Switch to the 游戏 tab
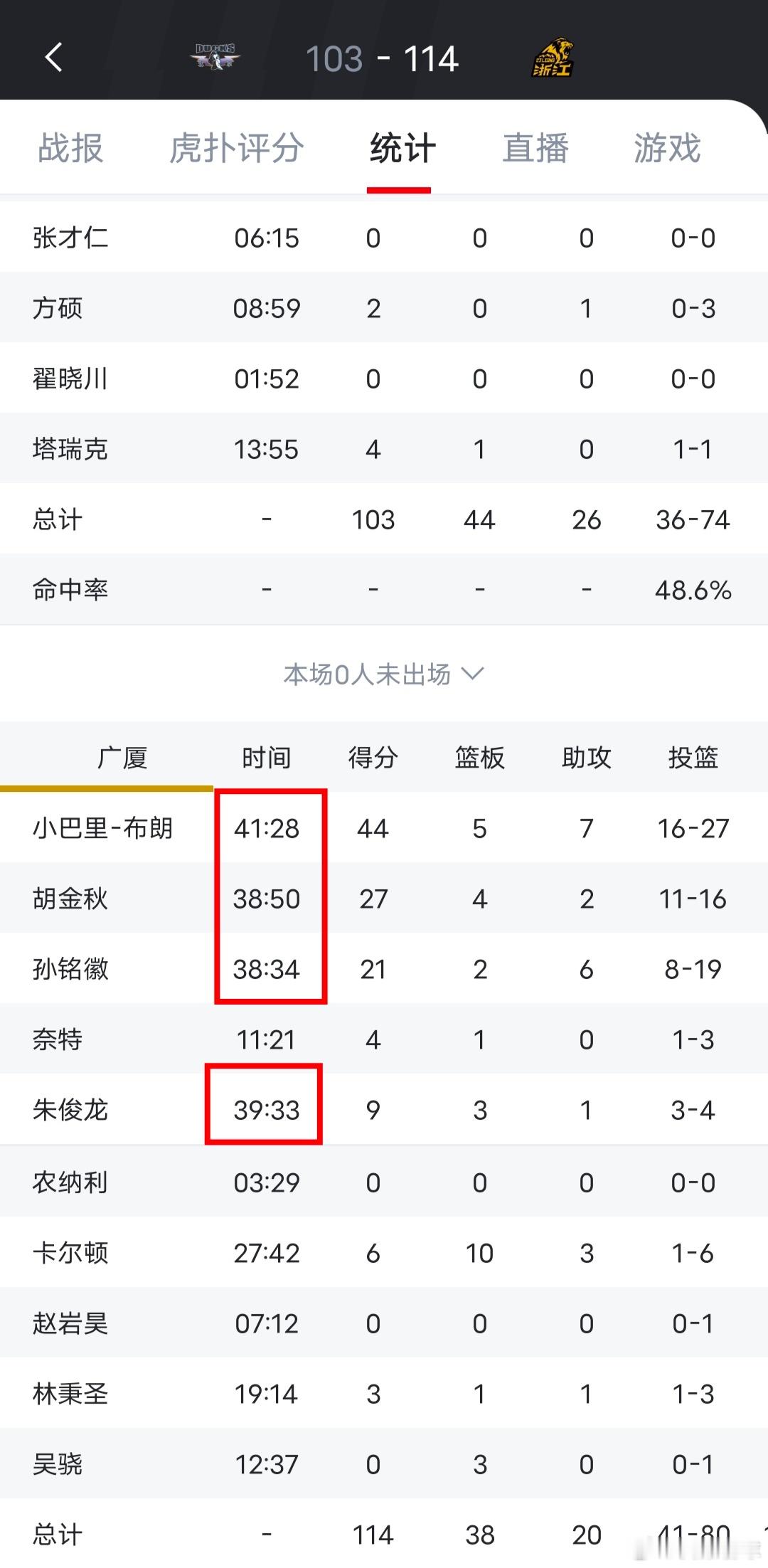Screen dimensions: 768x1568 coord(668,148)
